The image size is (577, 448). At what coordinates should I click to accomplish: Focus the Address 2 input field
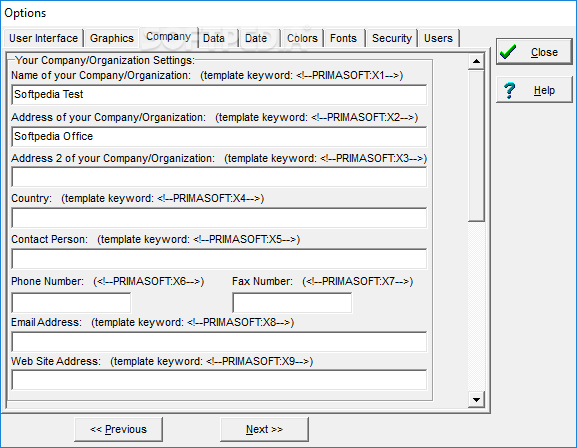pyautogui.click(x=219, y=177)
